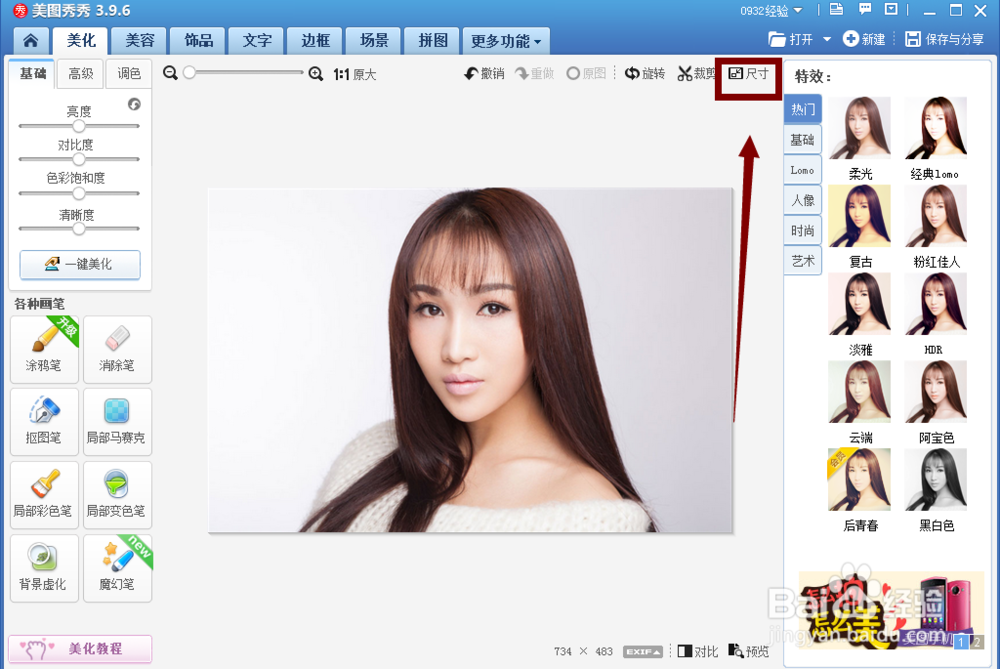Screen dimensions: 1000x669
Task: Open the 更多功能 dropdown menu
Action: click(505, 41)
